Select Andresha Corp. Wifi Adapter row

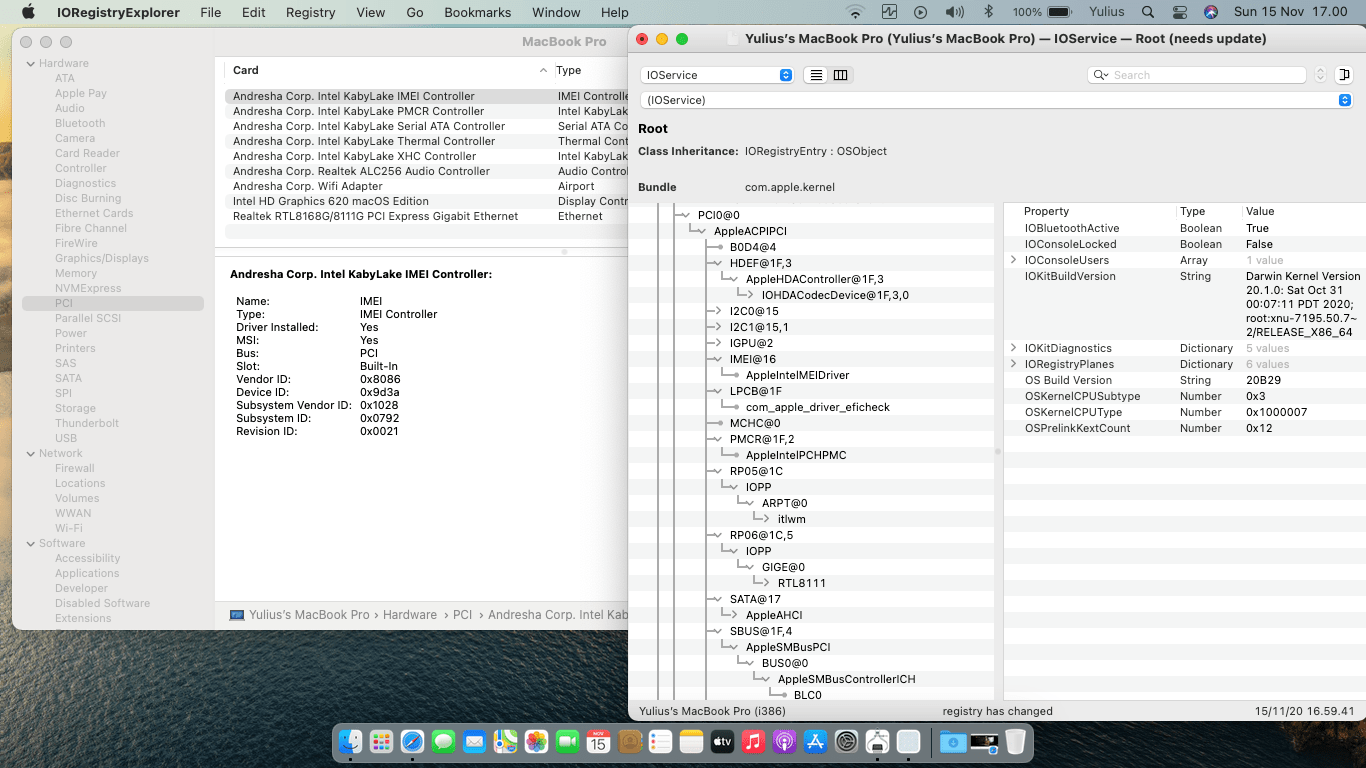pos(427,186)
